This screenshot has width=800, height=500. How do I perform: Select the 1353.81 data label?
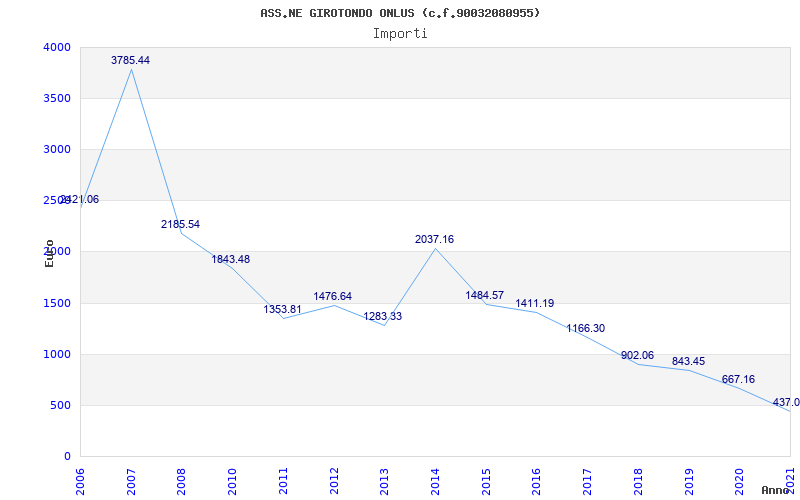coord(282,309)
